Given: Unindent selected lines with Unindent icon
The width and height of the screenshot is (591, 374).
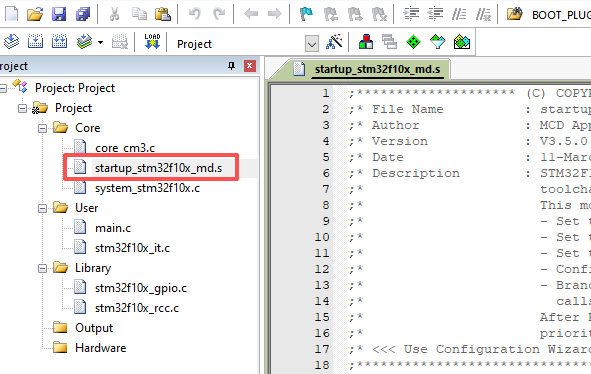Looking at the screenshot, I should 435,14.
